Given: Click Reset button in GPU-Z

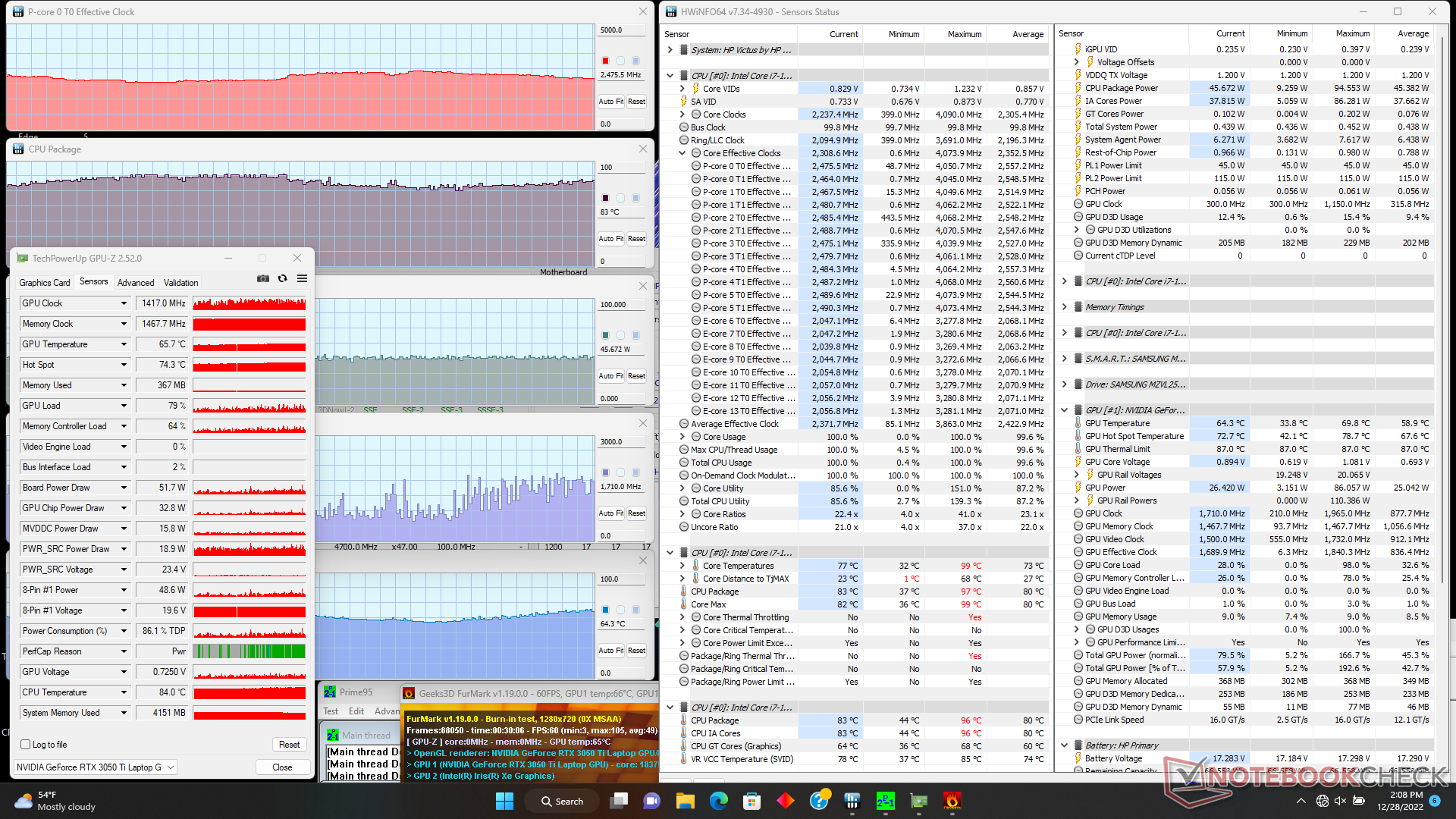Looking at the screenshot, I should [x=289, y=745].
